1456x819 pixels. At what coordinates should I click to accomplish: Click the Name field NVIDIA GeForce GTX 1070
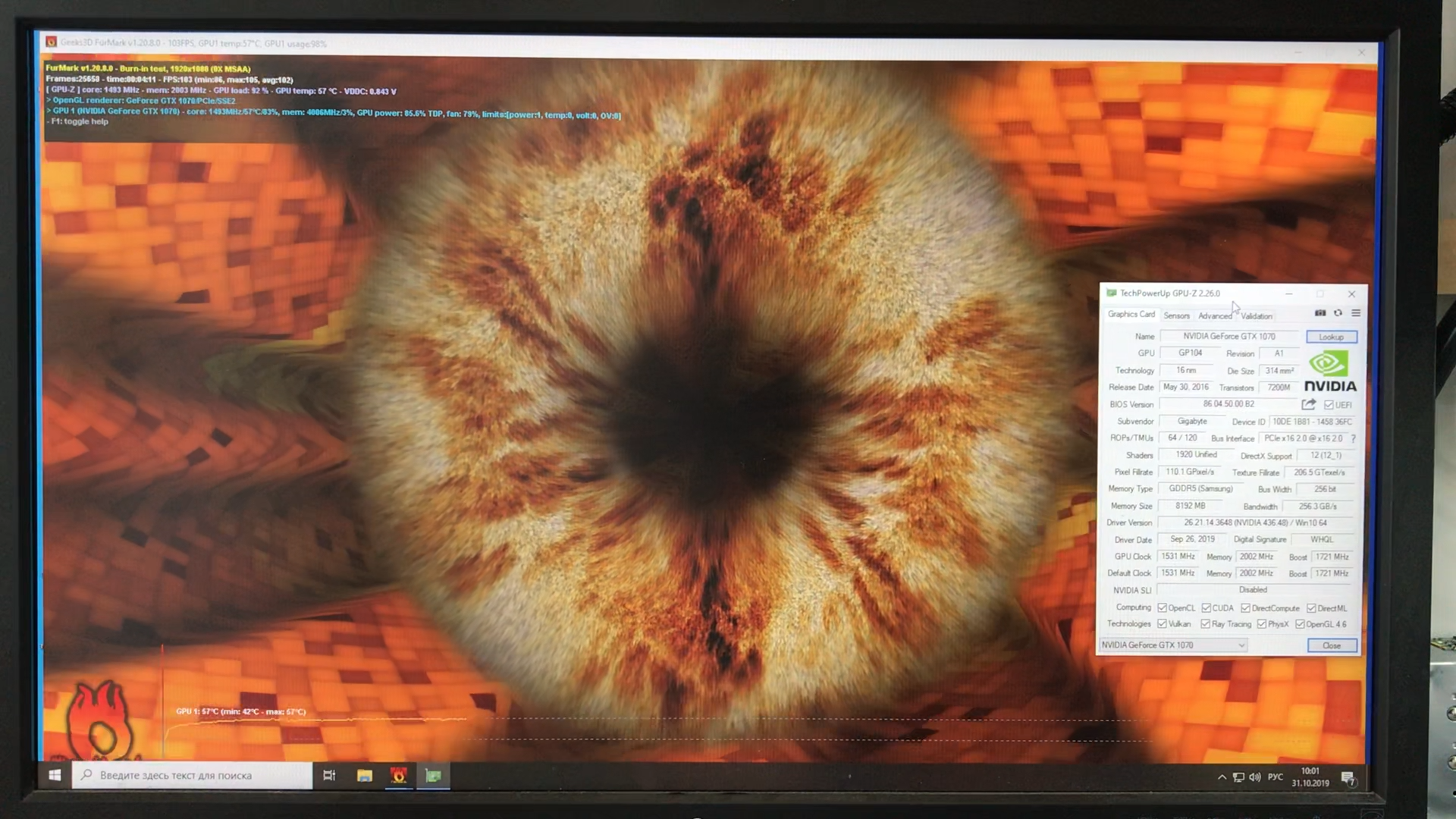click(x=1229, y=336)
